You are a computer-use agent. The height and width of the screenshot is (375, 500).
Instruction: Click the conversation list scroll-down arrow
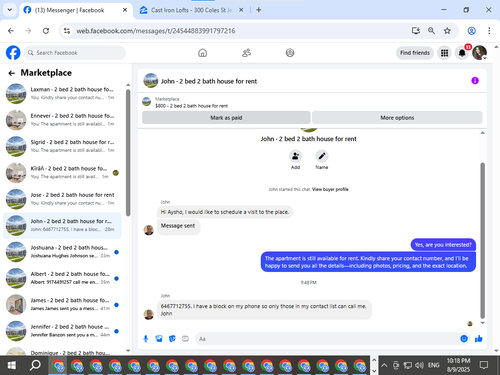tap(128, 350)
